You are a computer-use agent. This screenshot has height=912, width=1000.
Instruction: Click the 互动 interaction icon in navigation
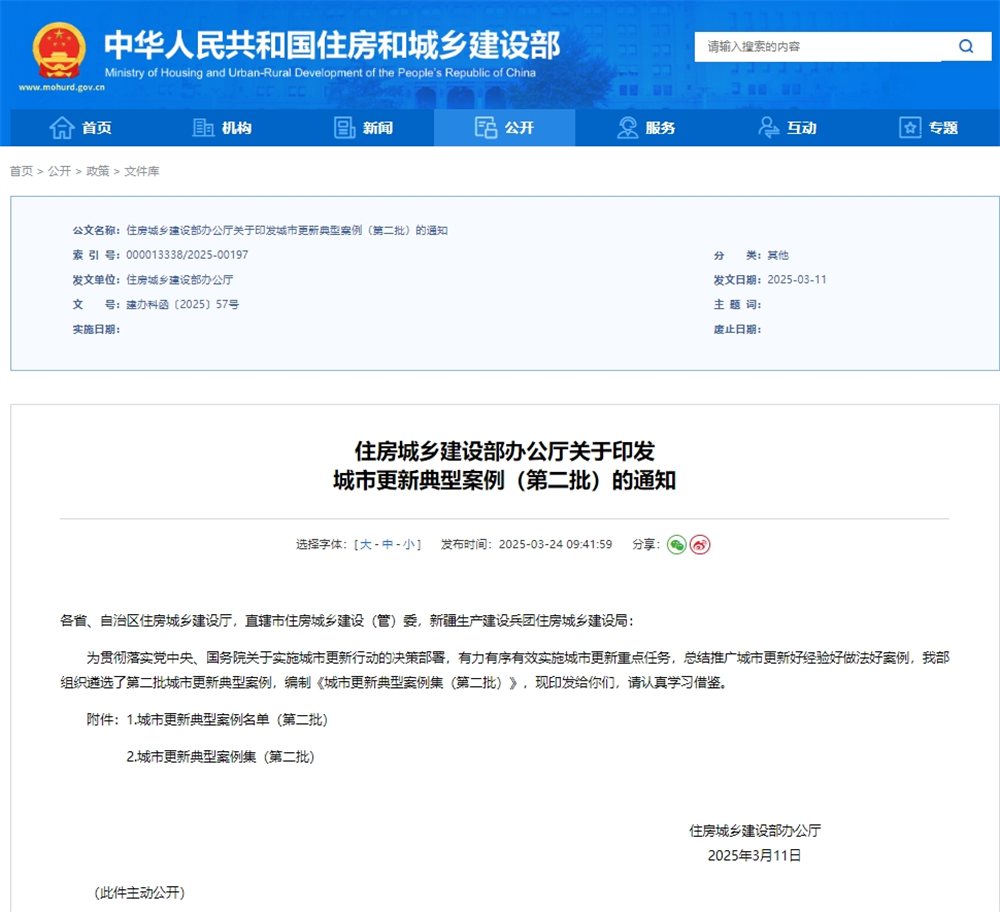768,128
